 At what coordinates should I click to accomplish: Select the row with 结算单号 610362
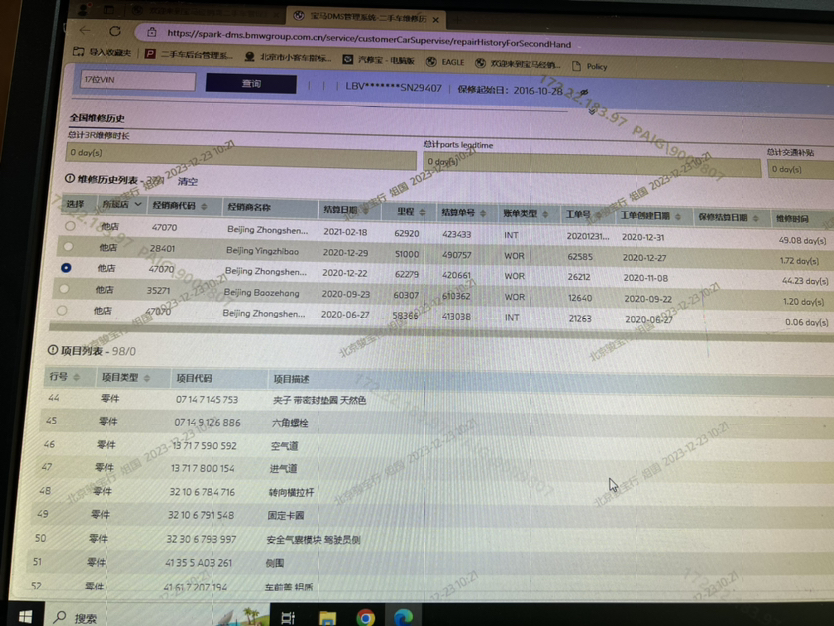[x=64, y=289]
